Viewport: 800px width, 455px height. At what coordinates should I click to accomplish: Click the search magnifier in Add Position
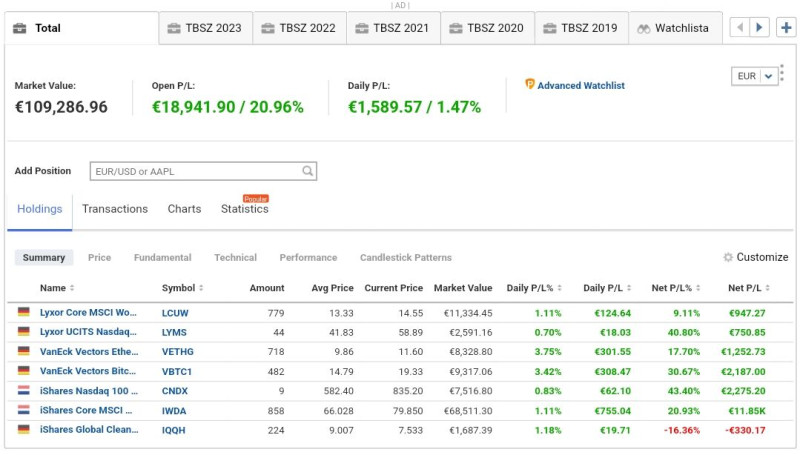pyautogui.click(x=307, y=171)
